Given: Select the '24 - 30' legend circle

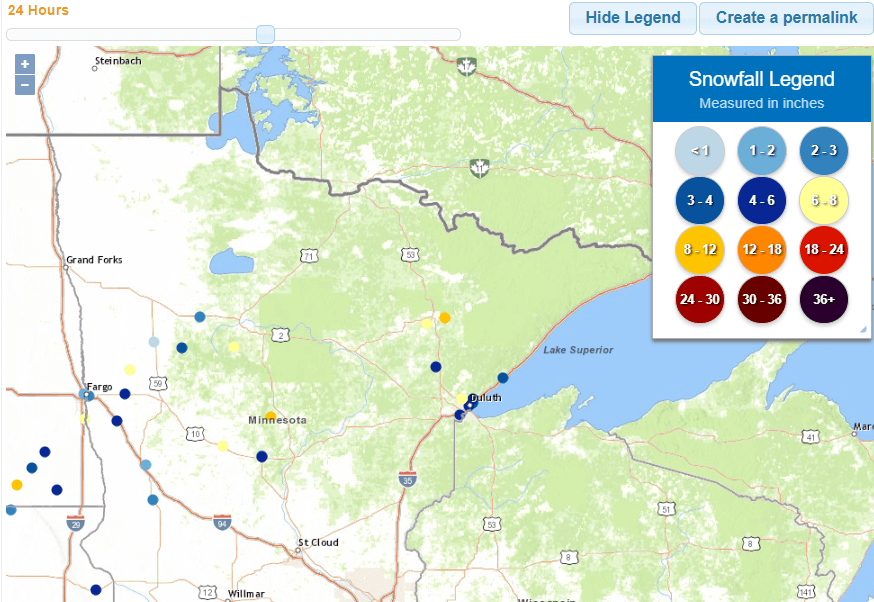Looking at the screenshot, I should (x=699, y=299).
